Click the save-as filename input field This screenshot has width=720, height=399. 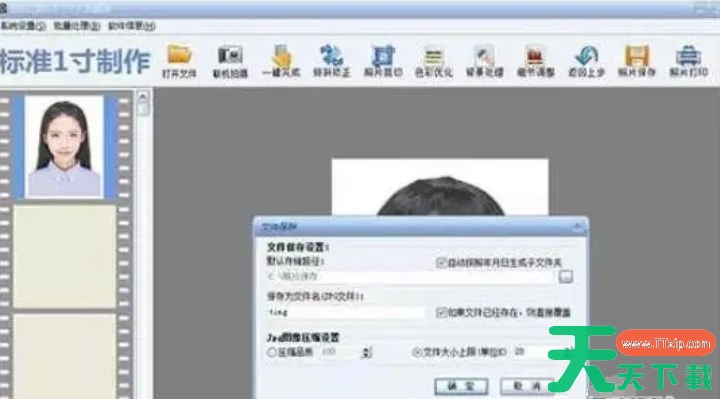[346, 313]
